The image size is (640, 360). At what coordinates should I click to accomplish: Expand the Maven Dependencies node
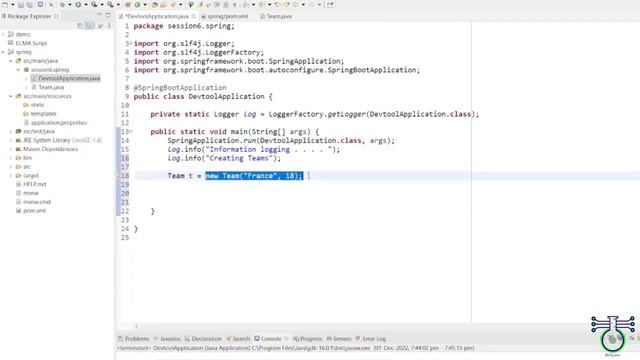click(11, 149)
